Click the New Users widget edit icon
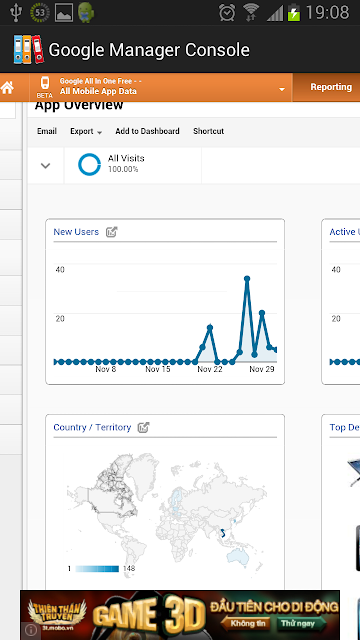This screenshot has height=640, width=360. click(x=111, y=232)
